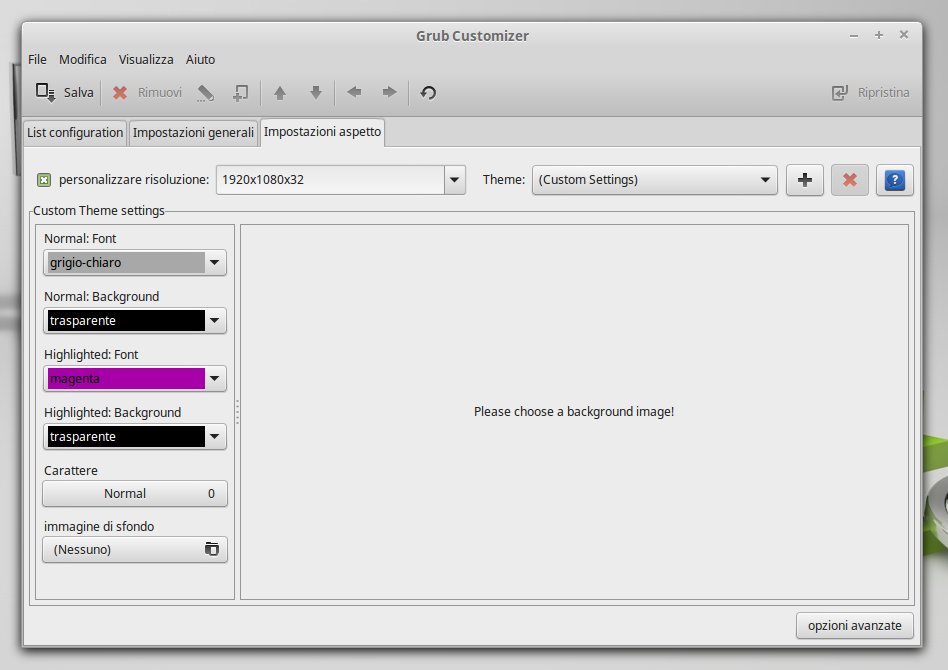Minimize the Grub Customizer window

click(854, 36)
